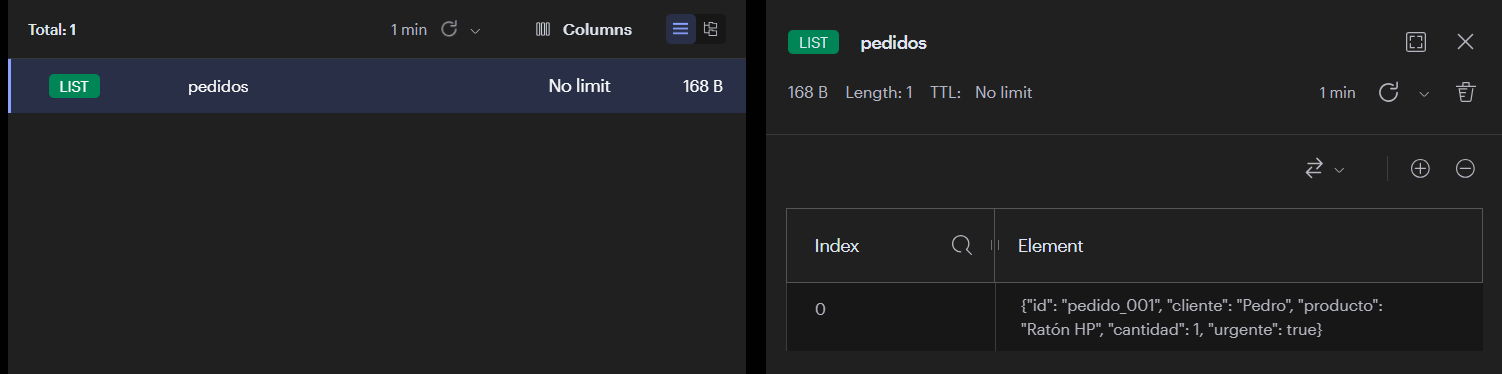
Task: Search by index using magnifier icon
Action: [x=962, y=245]
